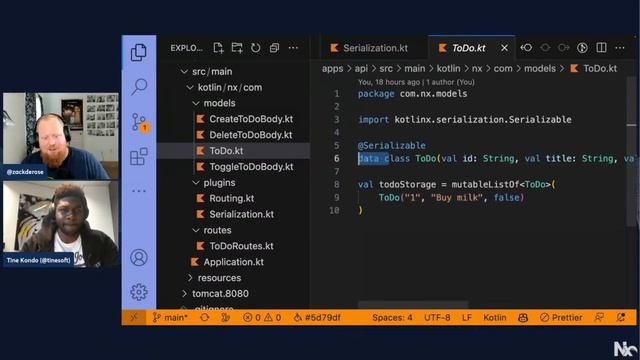The height and width of the screenshot is (360, 640).
Task: Click the @Serializable annotation on line 5
Action: click(391, 145)
